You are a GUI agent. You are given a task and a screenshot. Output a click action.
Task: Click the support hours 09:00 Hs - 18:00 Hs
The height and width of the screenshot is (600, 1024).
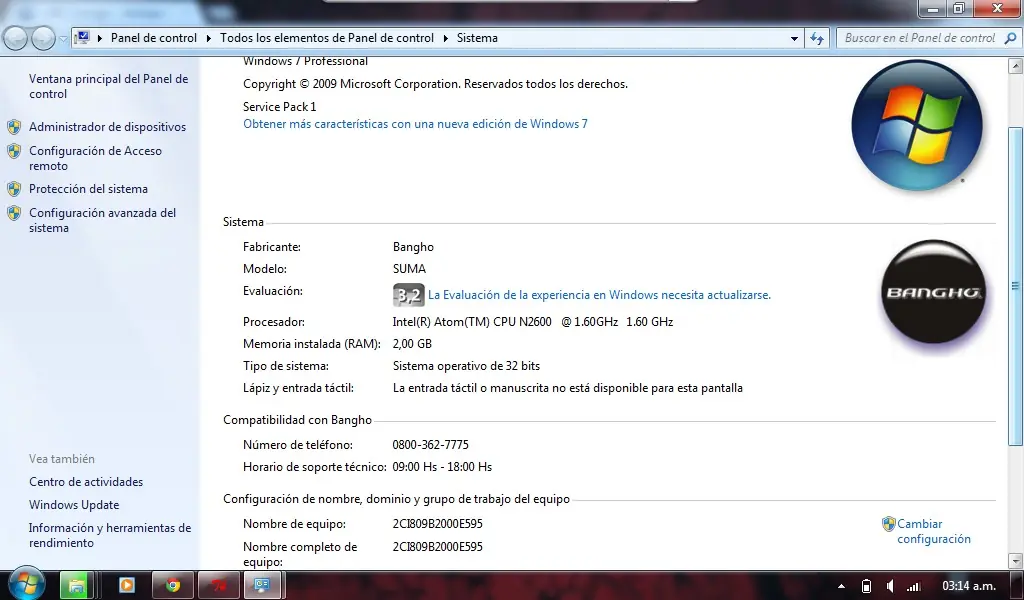[x=442, y=467]
